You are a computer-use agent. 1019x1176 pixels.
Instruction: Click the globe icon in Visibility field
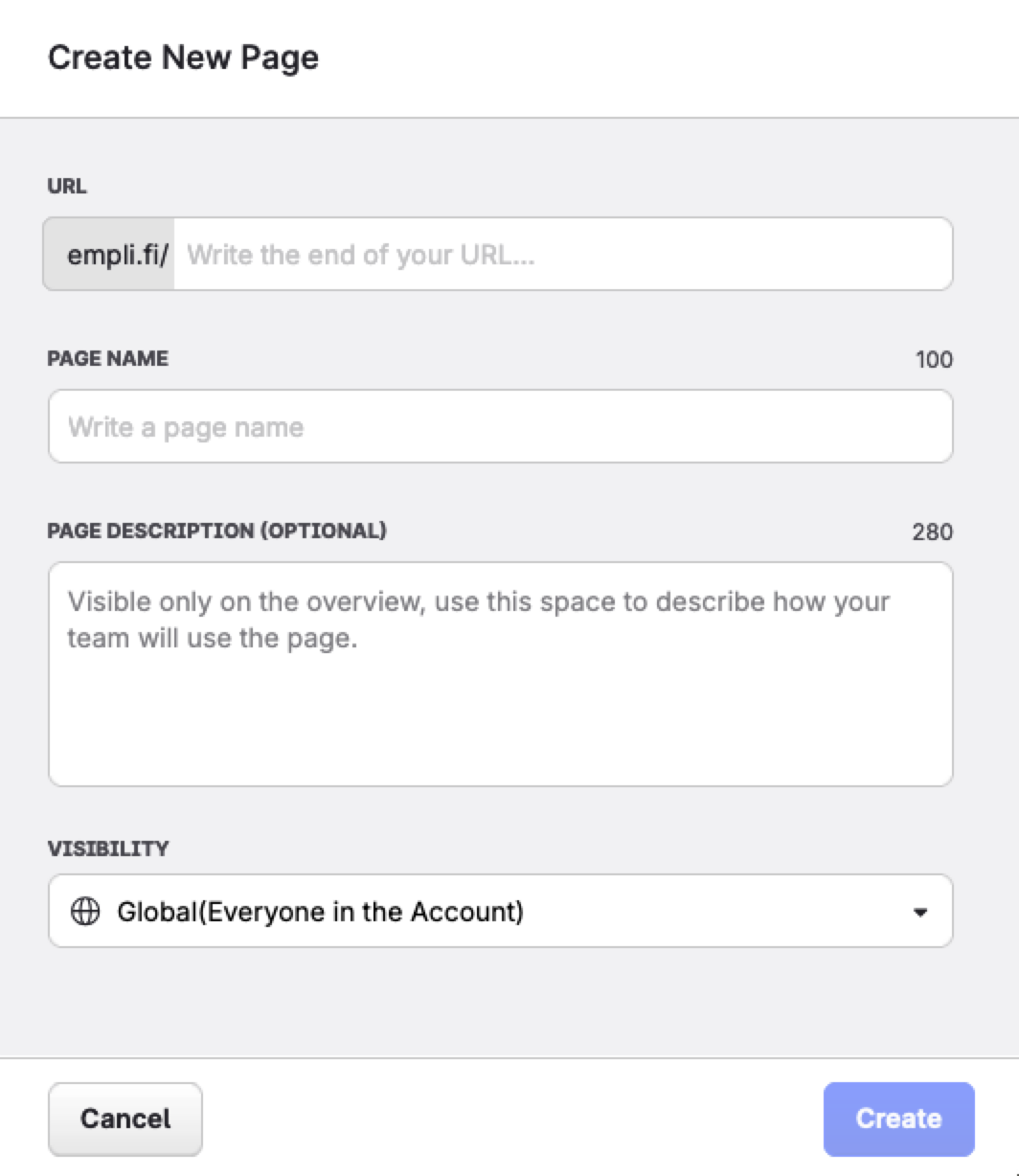click(85, 913)
